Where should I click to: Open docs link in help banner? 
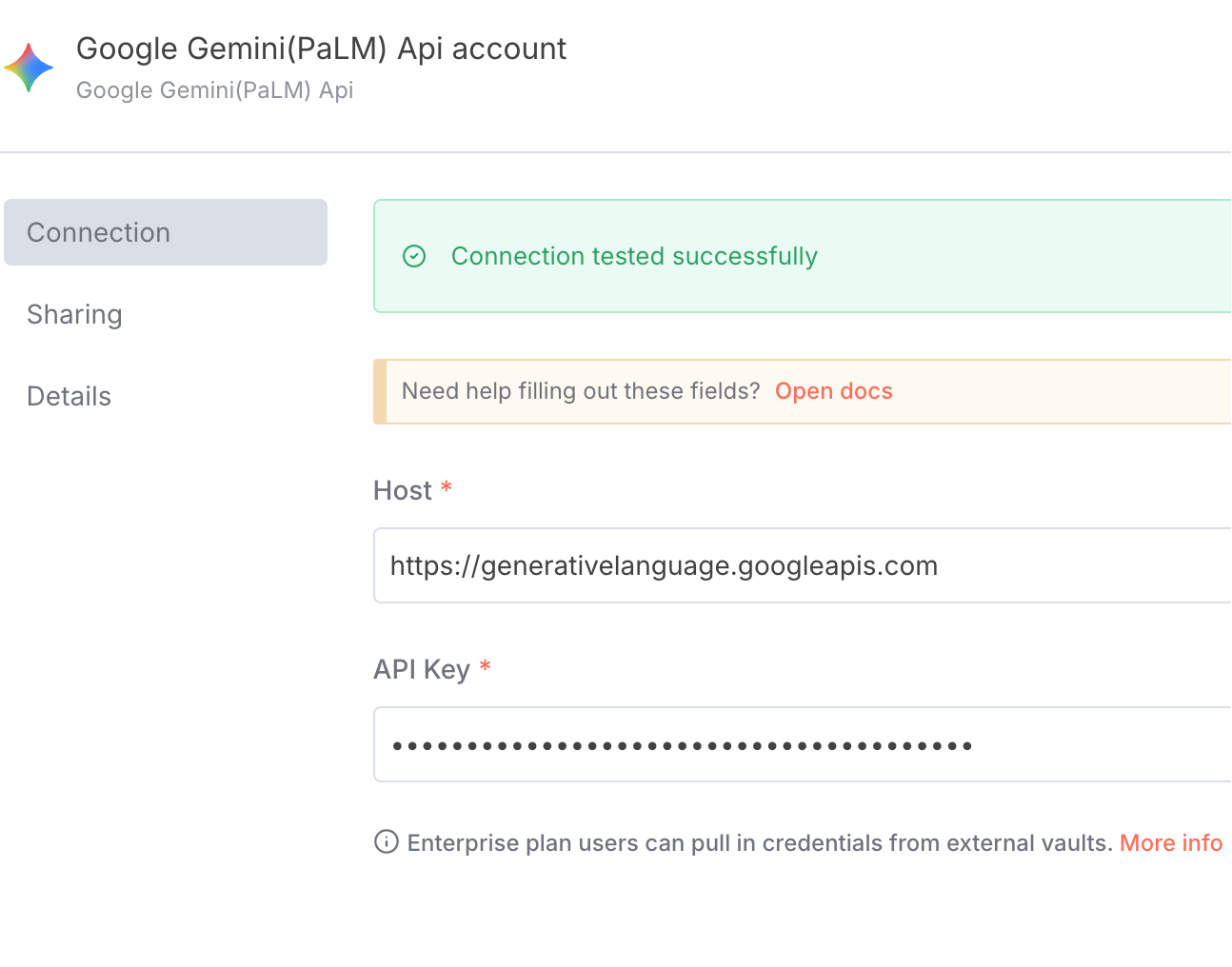834,391
